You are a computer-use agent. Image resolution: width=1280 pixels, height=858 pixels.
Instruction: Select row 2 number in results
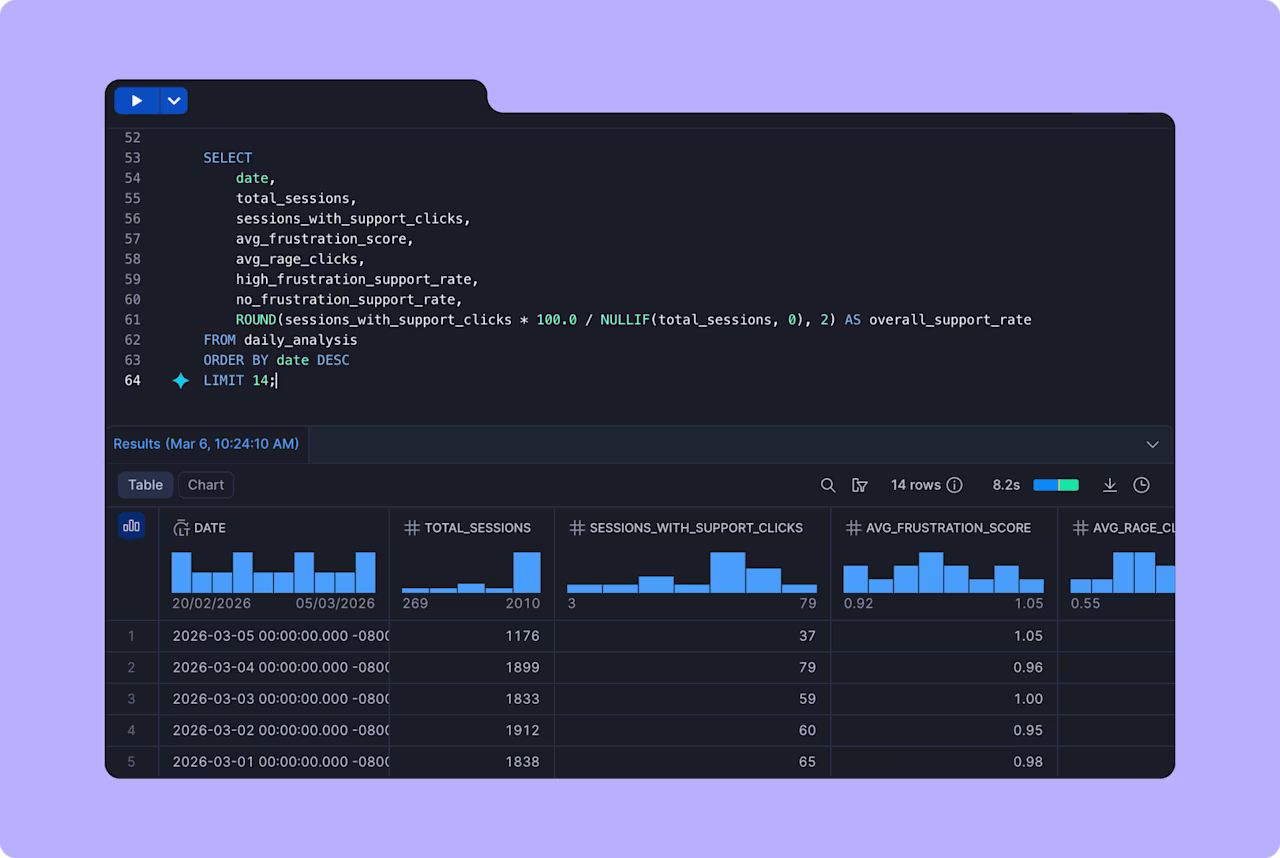(132, 667)
